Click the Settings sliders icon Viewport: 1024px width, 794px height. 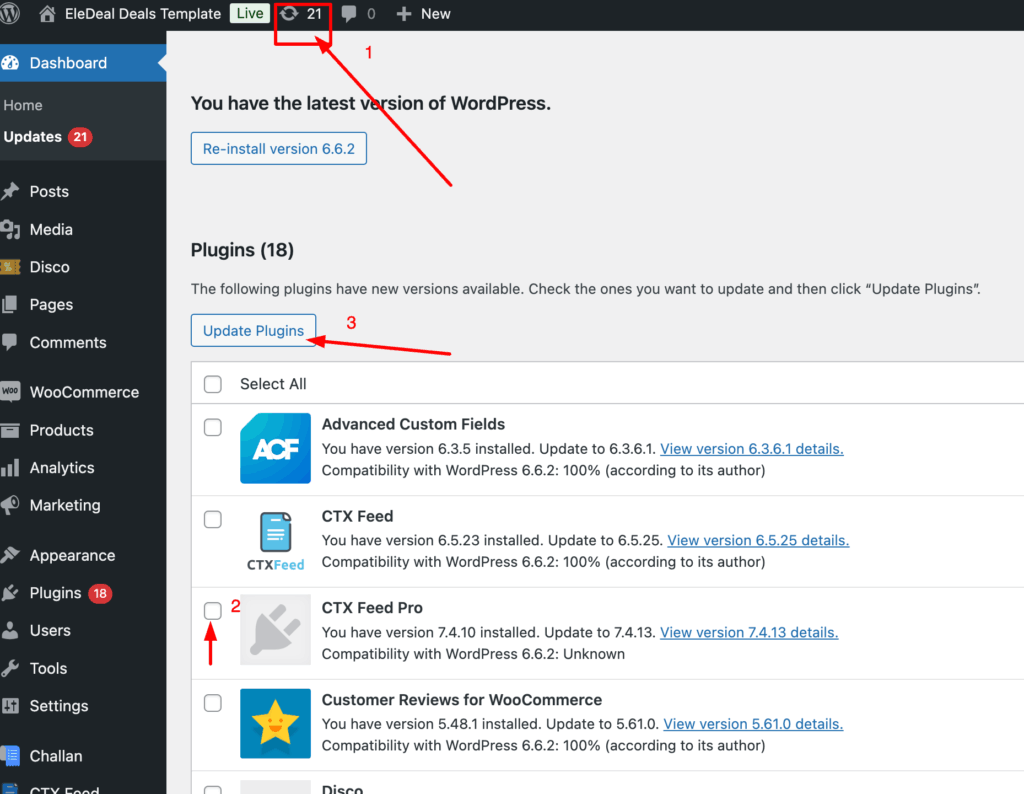coord(10,706)
